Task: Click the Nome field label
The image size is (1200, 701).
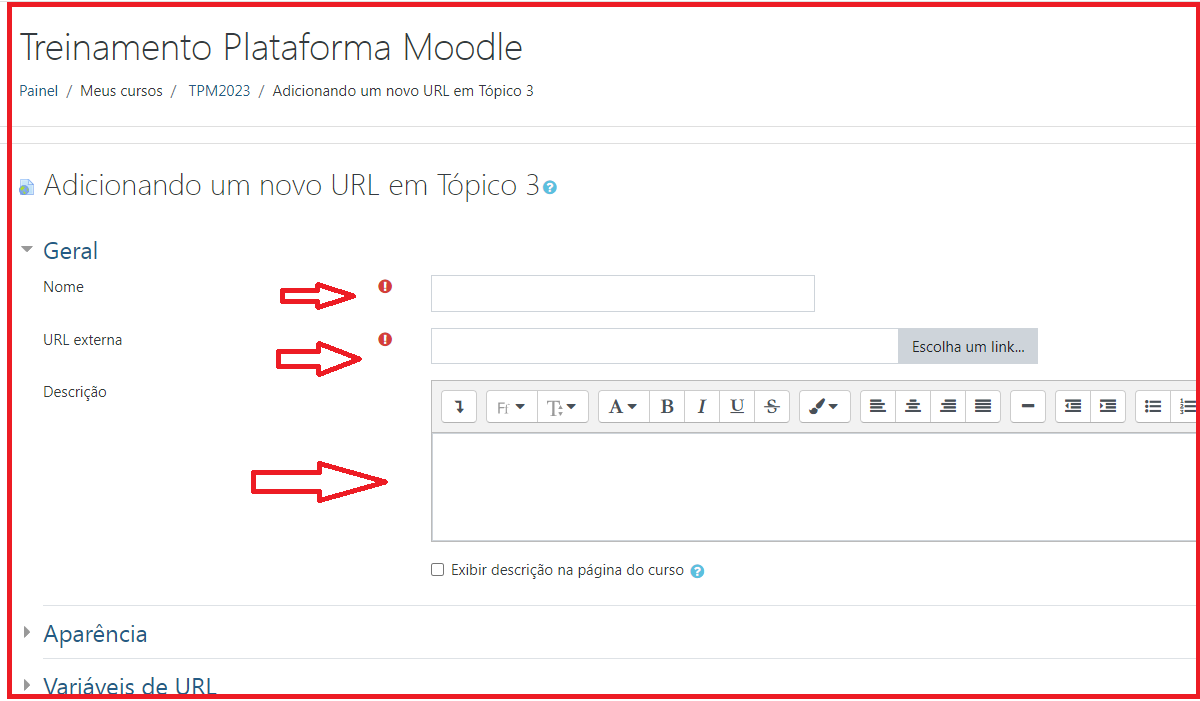Action: click(x=63, y=287)
